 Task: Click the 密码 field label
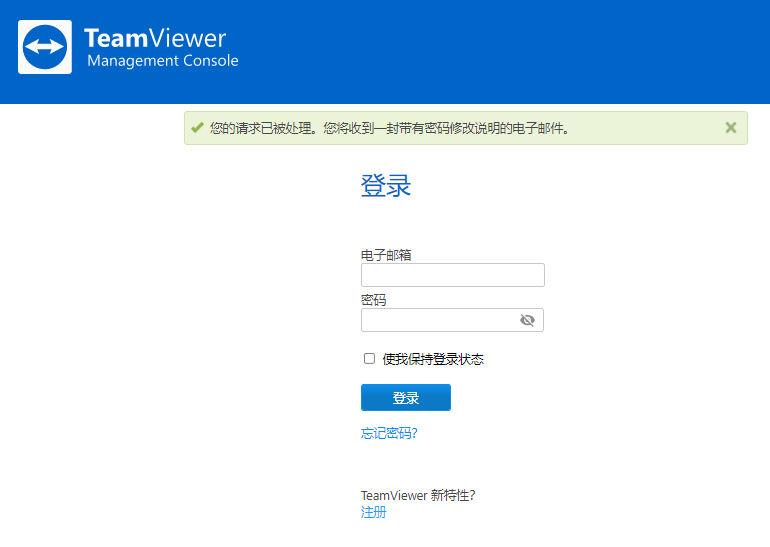[373, 300]
